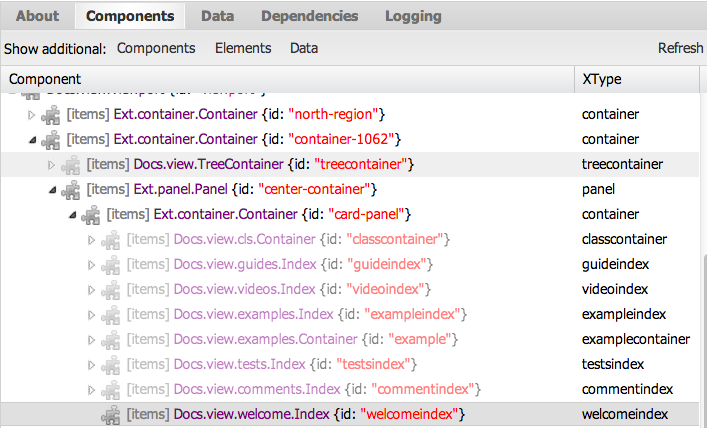Viewport: 707px width, 428px height.
Task: Open the Data tab
Action: (217, 16)
